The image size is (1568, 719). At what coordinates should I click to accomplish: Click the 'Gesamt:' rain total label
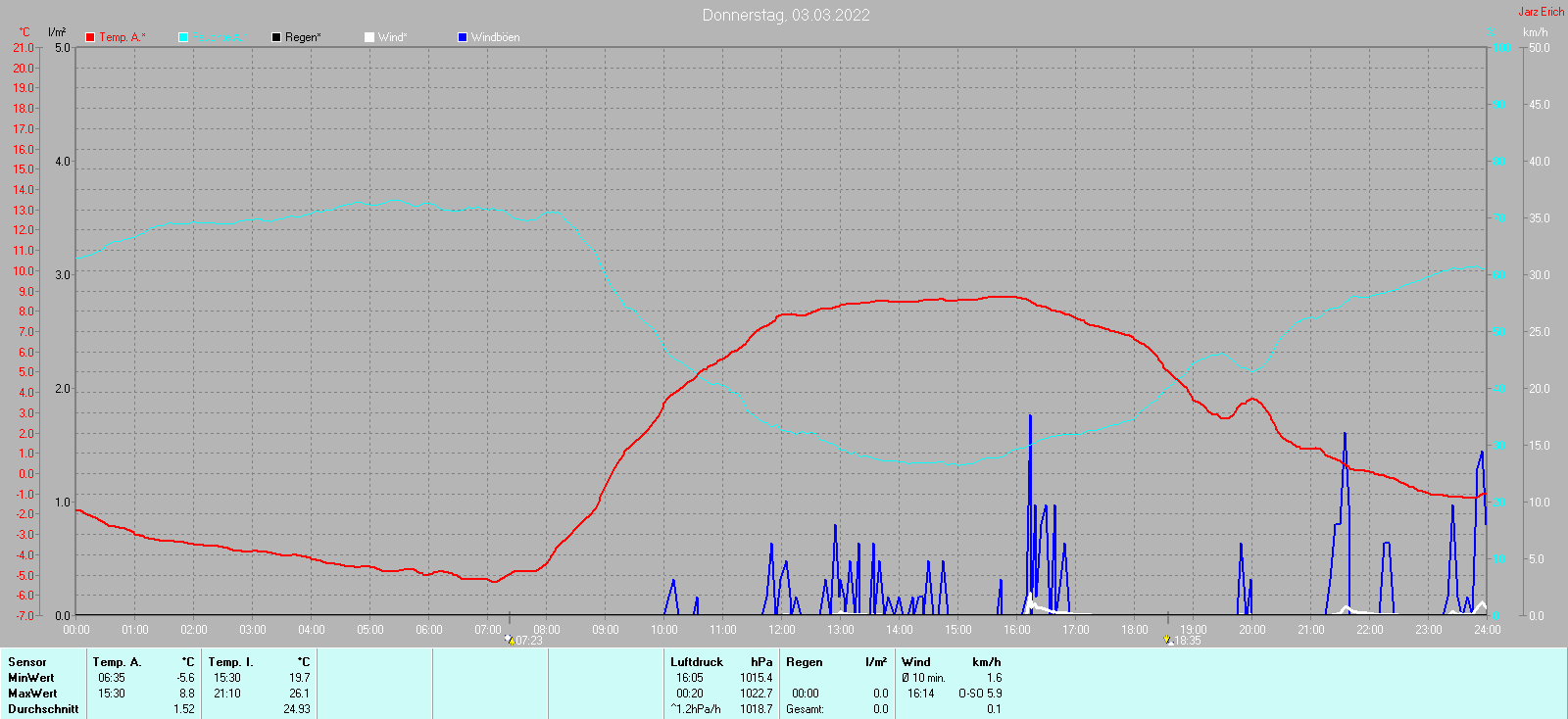click(805, 709)
